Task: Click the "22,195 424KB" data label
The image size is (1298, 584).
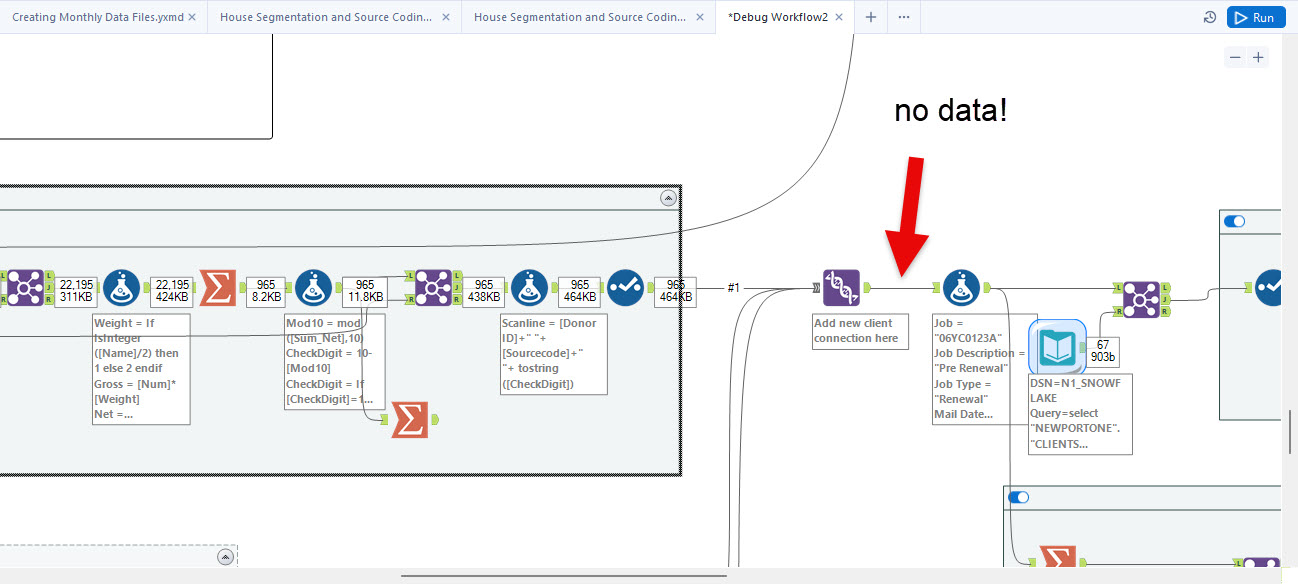Action: click(x=172, y=291)
